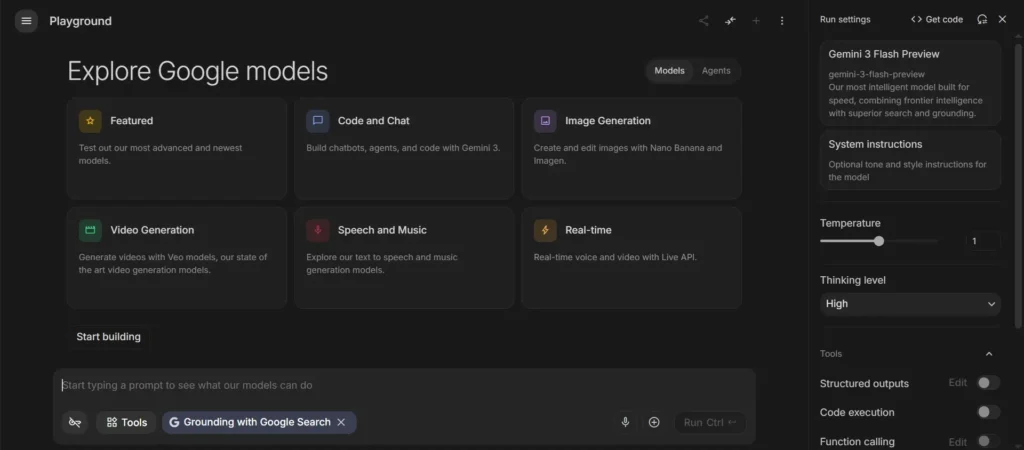Open the System instructions box

(910, 160)
